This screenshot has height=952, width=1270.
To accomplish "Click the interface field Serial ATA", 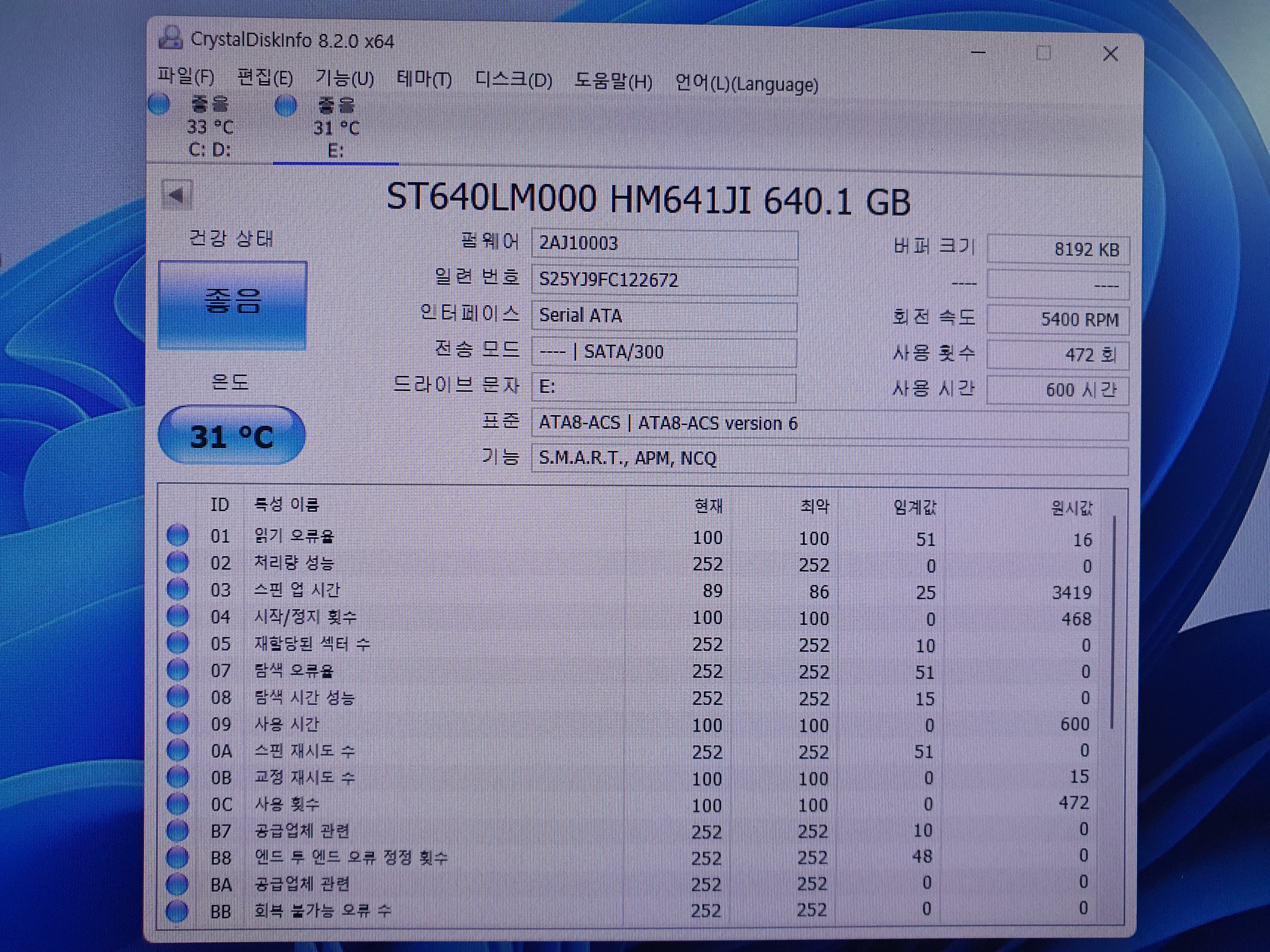I will coord(664,316).
